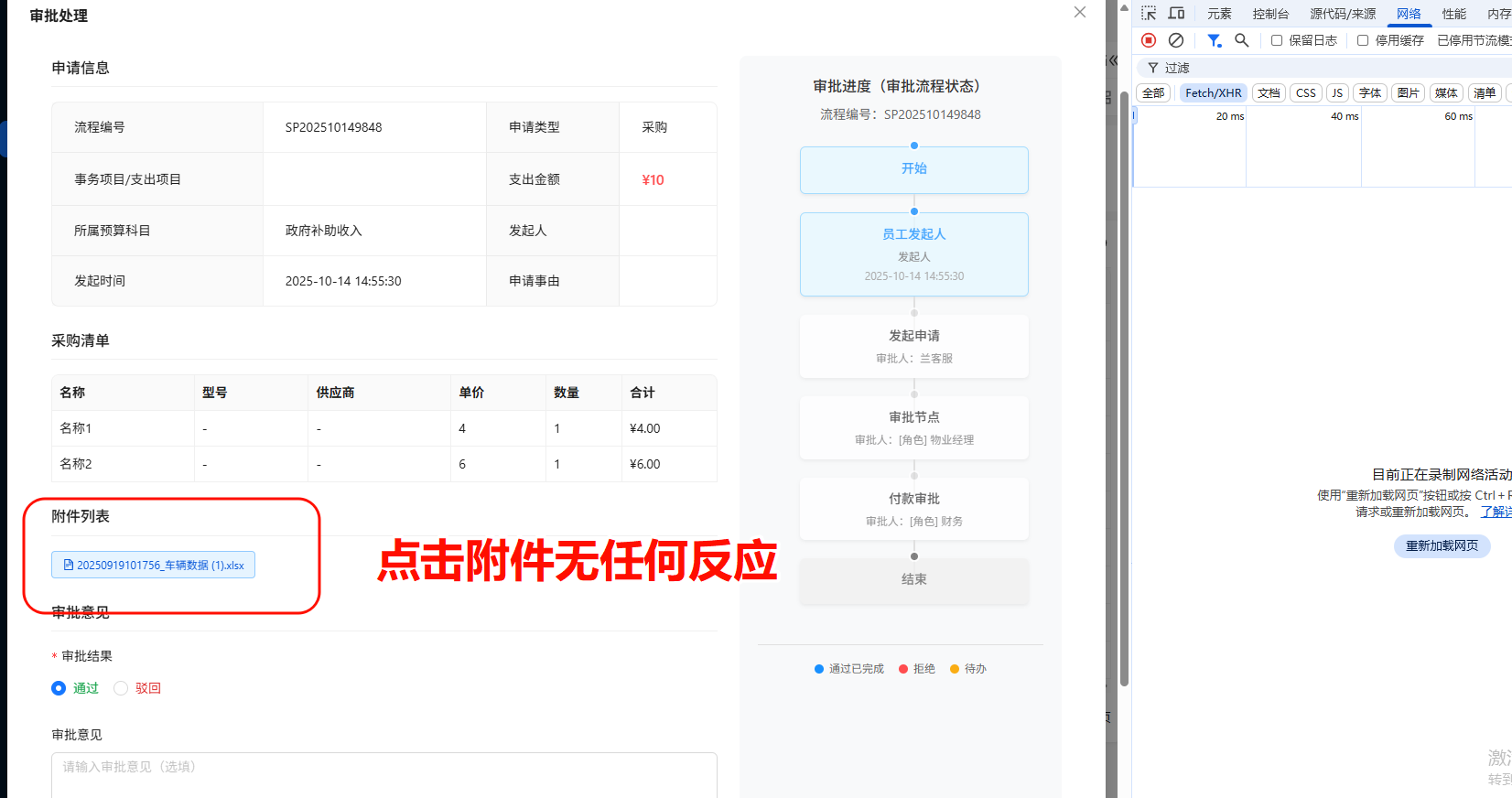
Task: Toggle the device toolbar icon
Action: (x=1177, y=14)
